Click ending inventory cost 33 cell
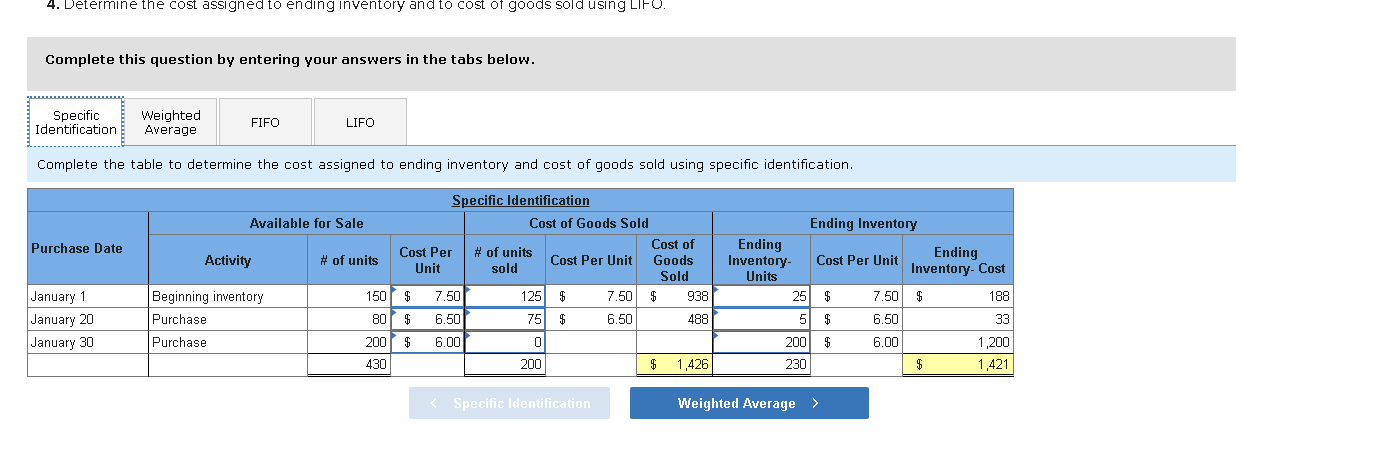 [x=957, y=319]
